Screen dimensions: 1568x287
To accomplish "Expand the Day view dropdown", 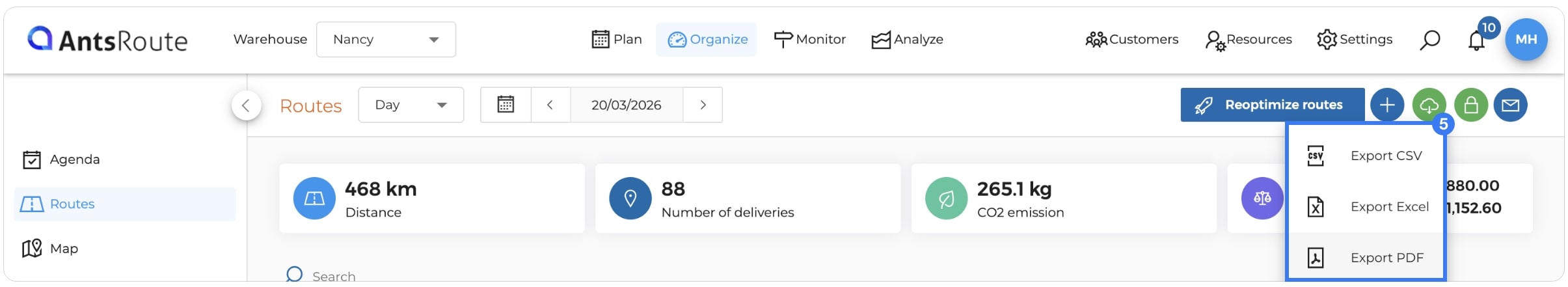I will [x=411, y=105].
